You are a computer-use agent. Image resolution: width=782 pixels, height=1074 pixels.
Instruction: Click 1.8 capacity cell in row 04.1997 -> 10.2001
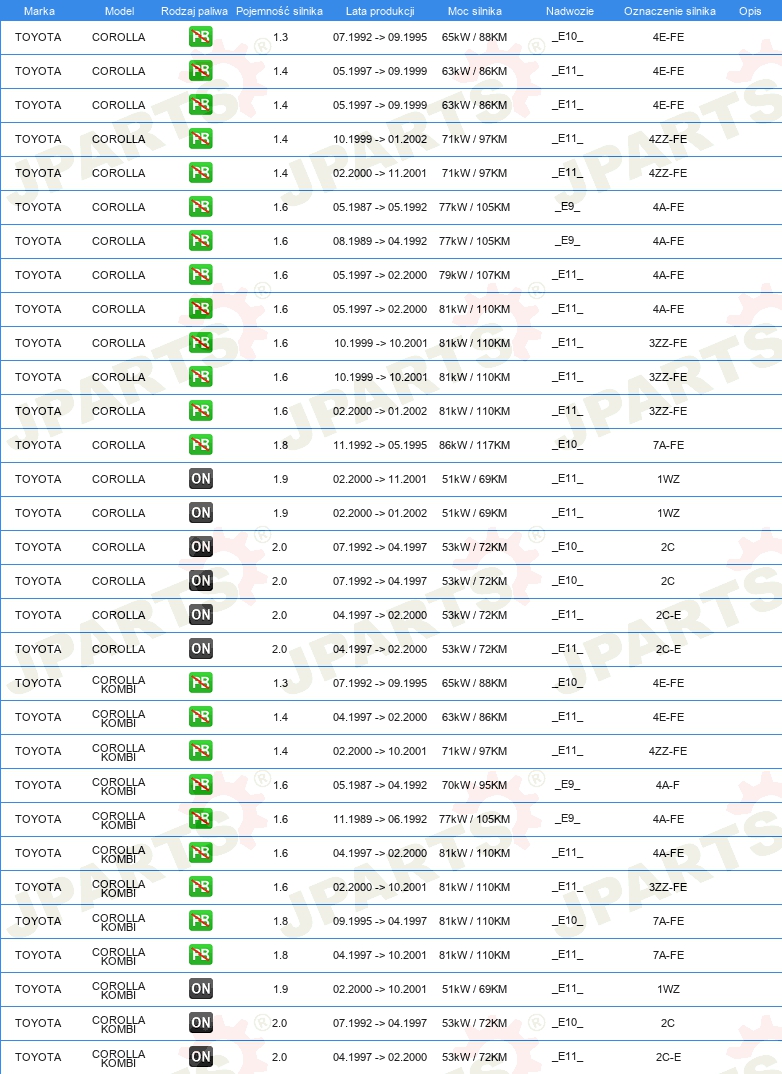pos(280,955)
